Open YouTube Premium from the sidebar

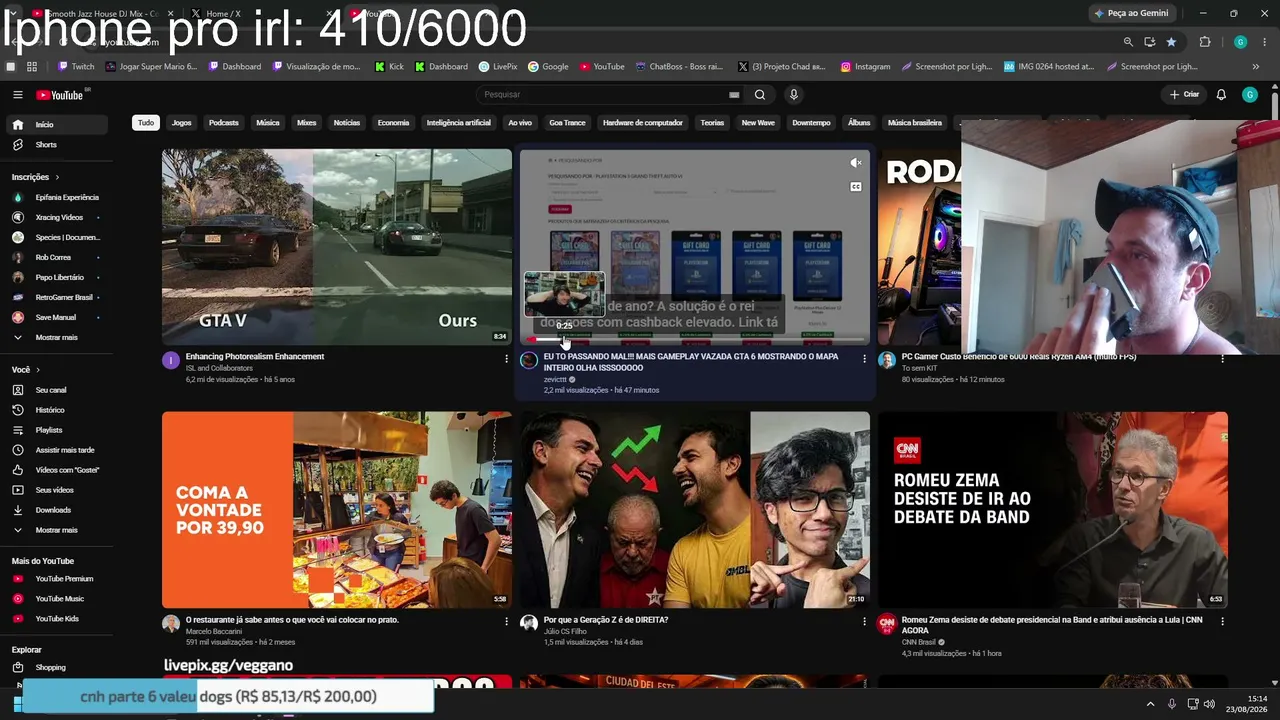pyautogui.click(x=57, y=579)
